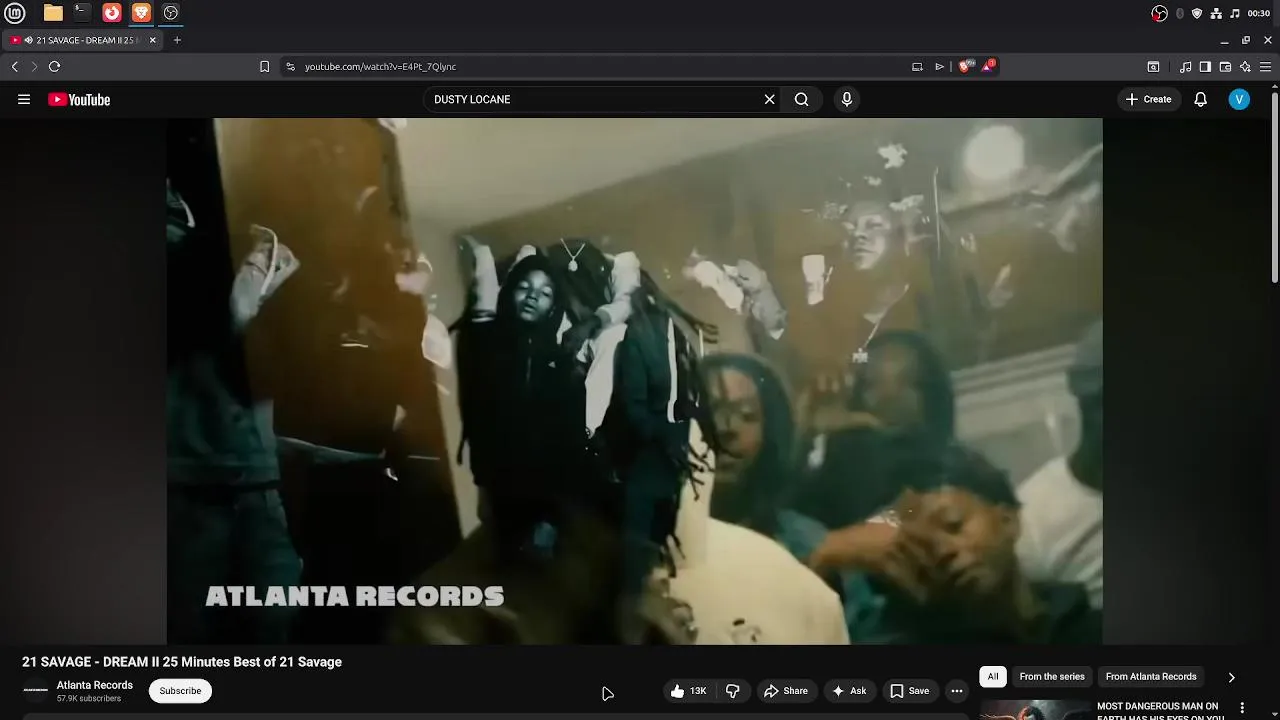Open the OBS recording tray icon

coord(1159,13)
